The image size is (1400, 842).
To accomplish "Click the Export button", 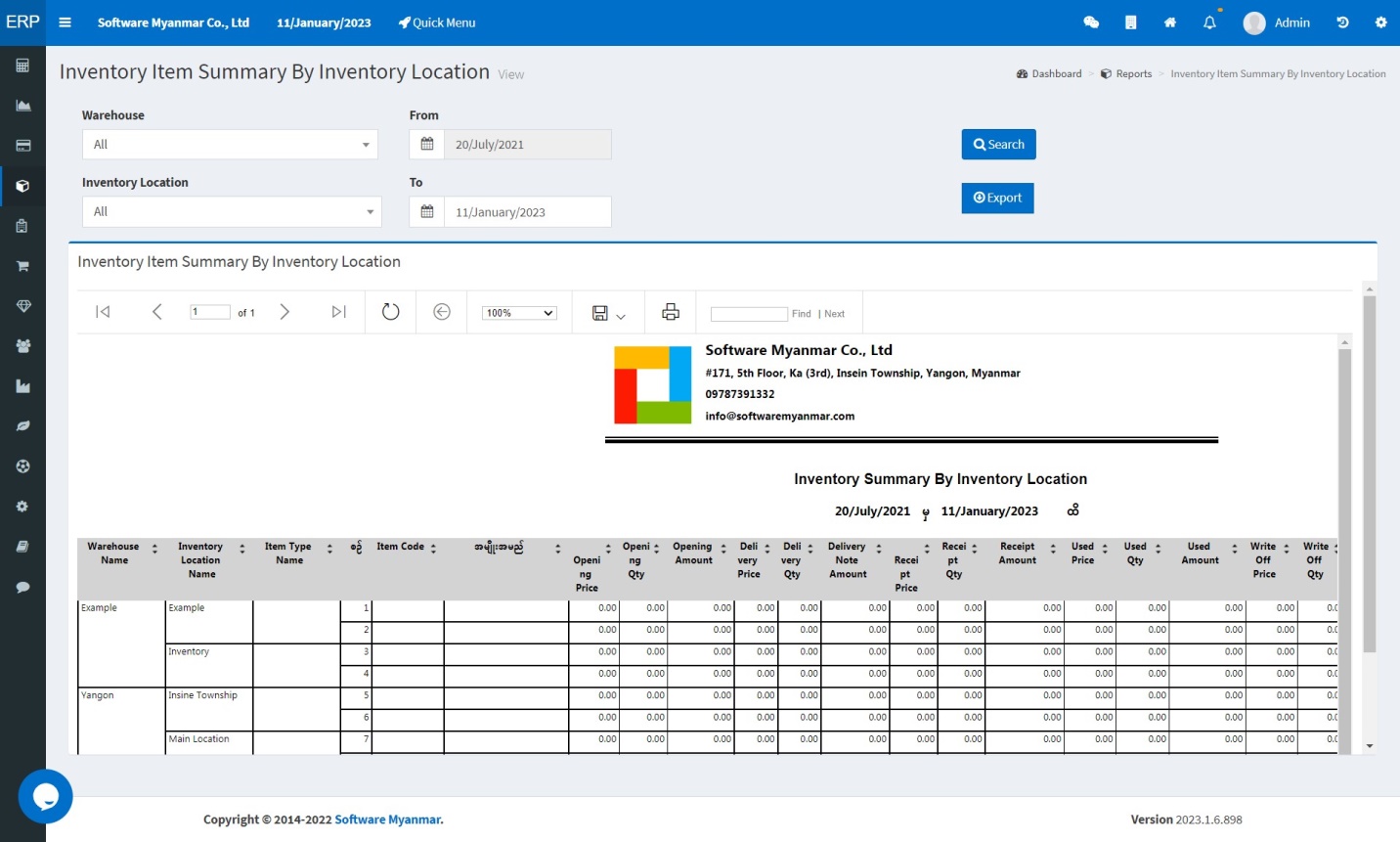I will tap(997, 198).
